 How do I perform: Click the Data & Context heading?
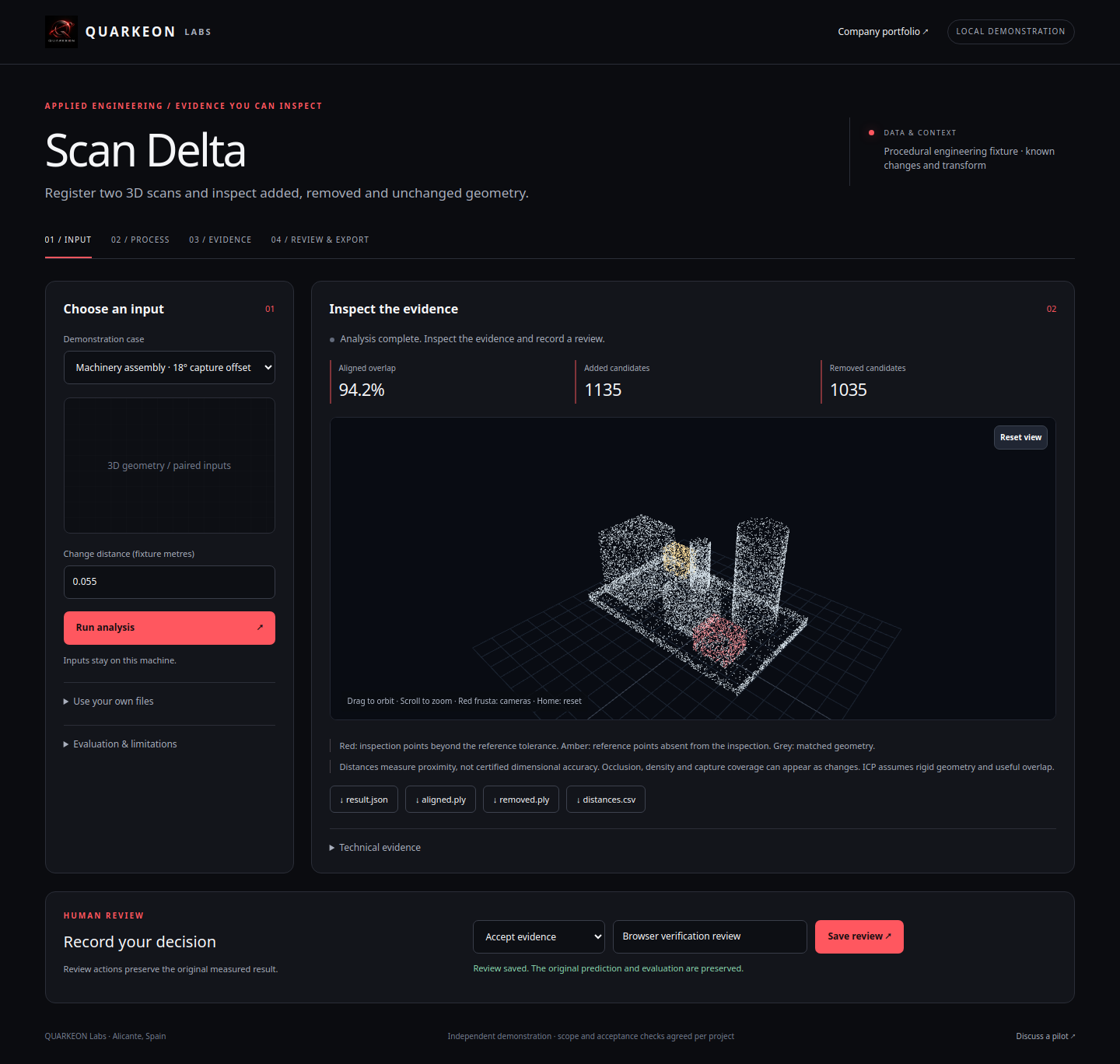(x=920, y=133)
